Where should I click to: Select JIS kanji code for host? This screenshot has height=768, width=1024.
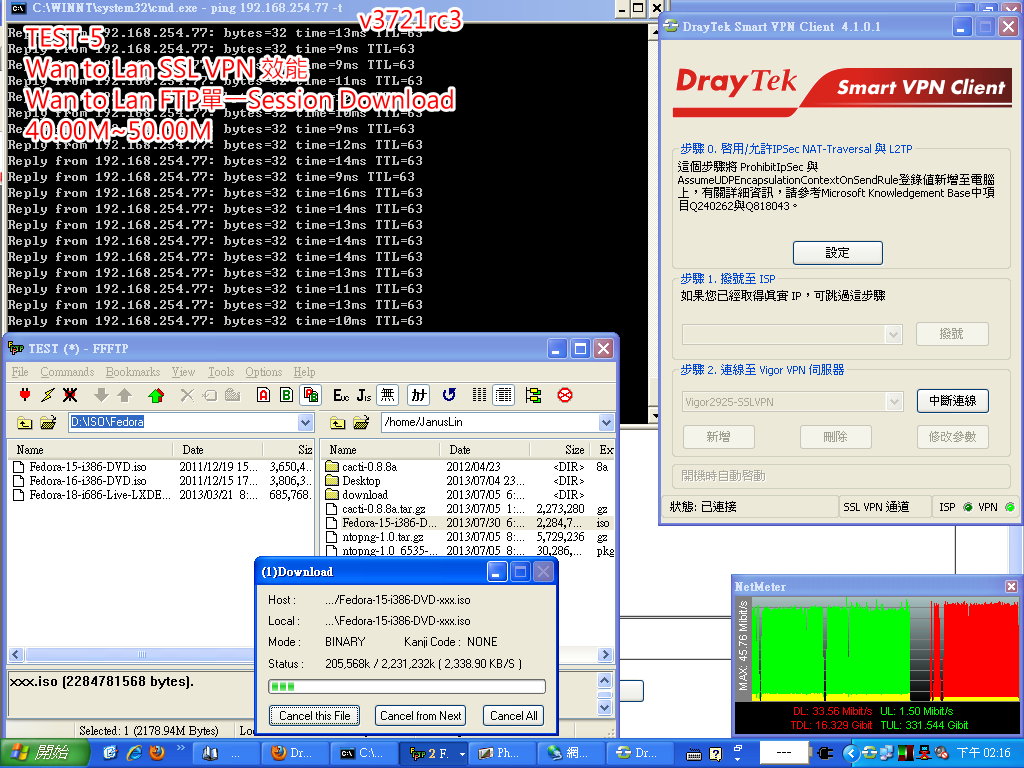(x=364, y=395)
